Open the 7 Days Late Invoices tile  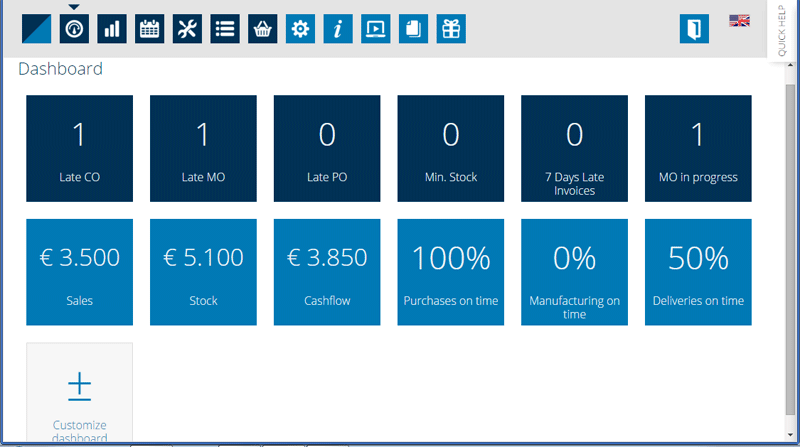click(574, 148)
